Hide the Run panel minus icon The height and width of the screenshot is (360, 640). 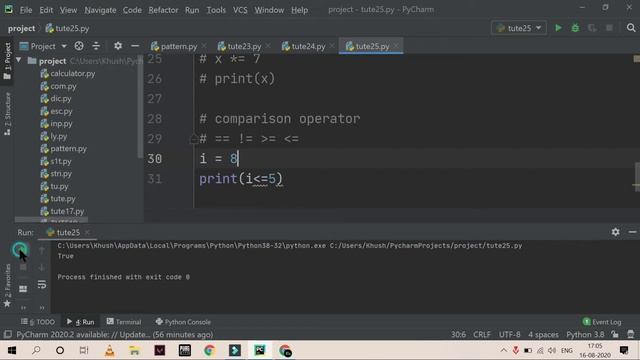coord(632,232)
